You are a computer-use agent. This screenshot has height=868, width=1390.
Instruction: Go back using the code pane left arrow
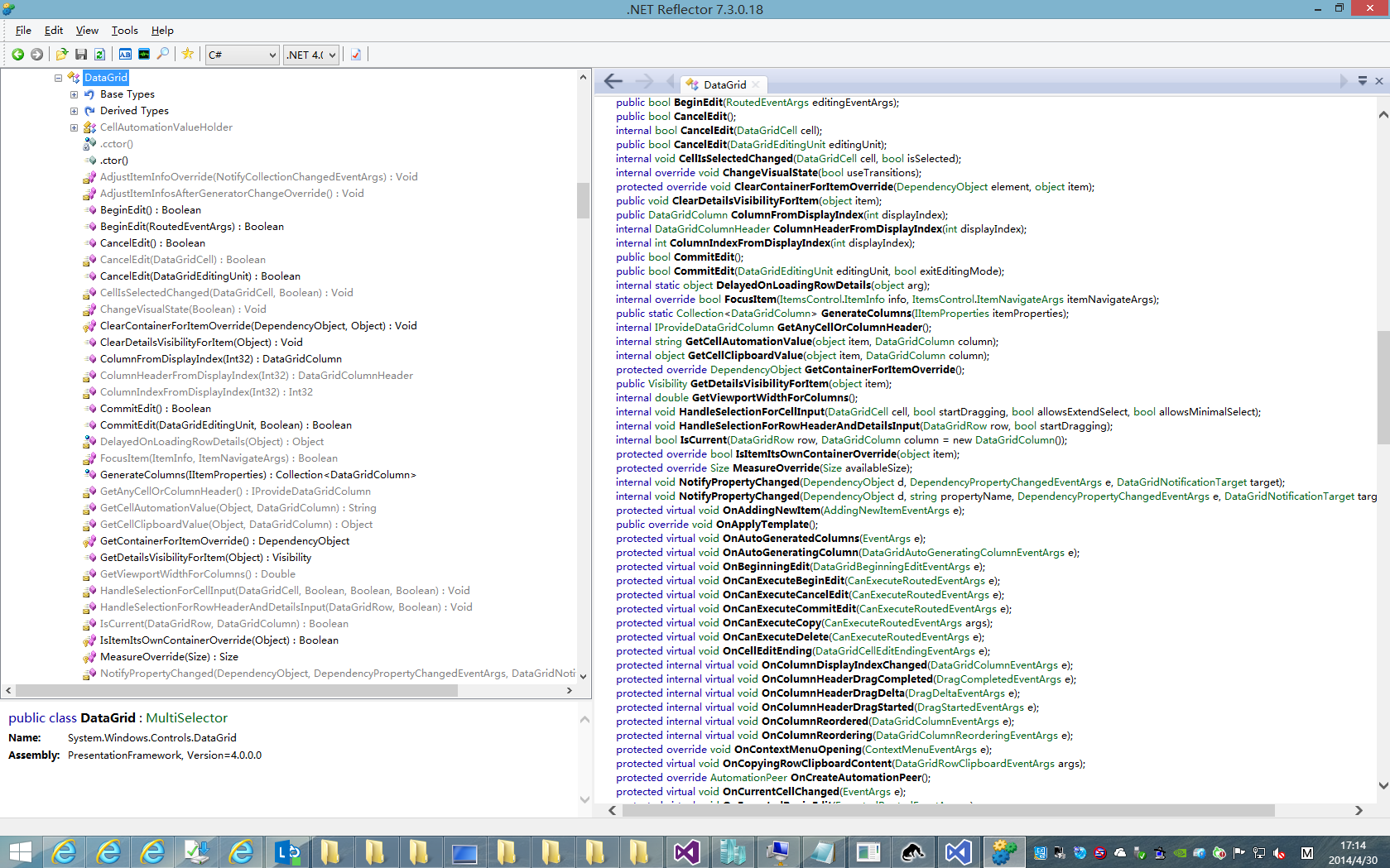point(613,81)
